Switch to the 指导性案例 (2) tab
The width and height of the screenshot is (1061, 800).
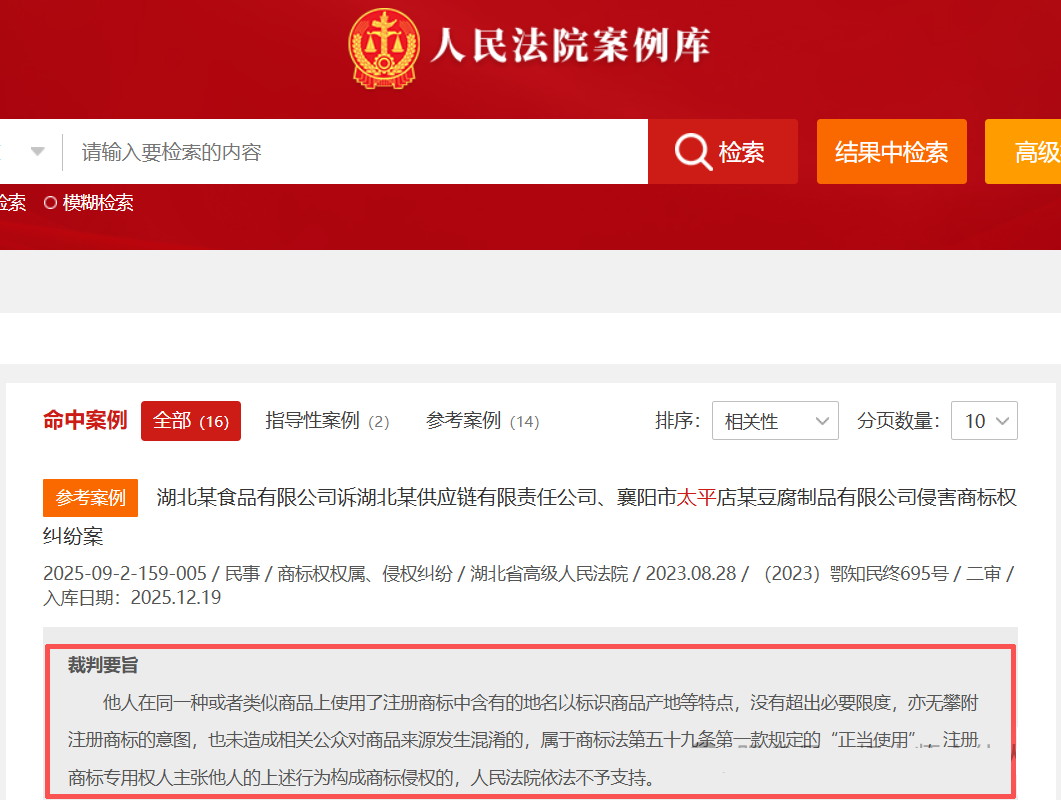coord(327,421)
